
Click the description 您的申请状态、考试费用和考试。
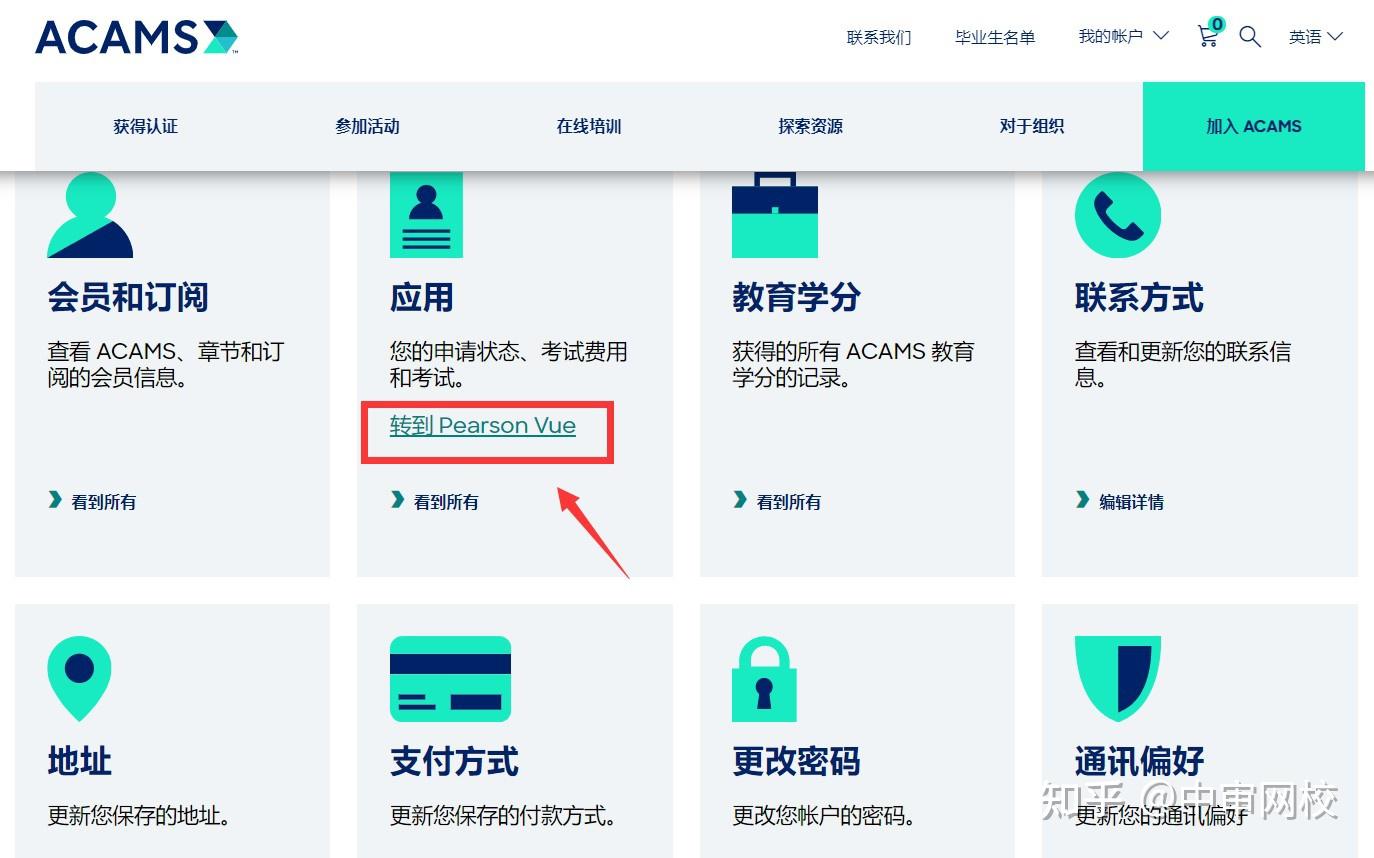click(x=509, y=365)
